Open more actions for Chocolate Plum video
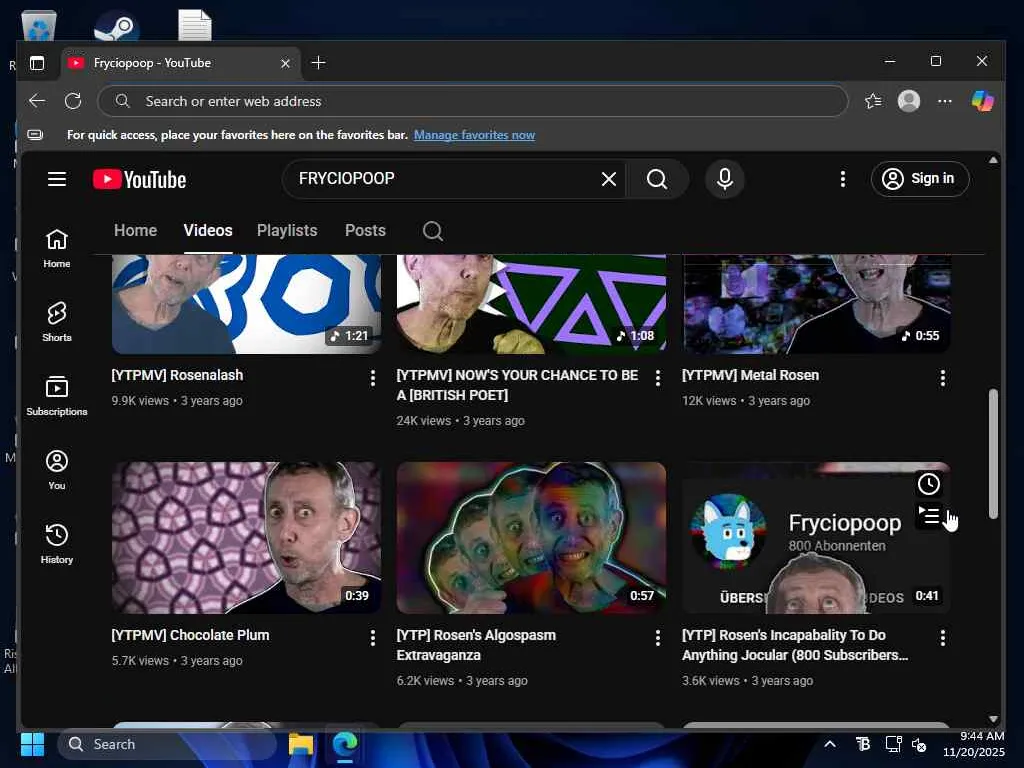The image size is (1024, 768). 373,637
